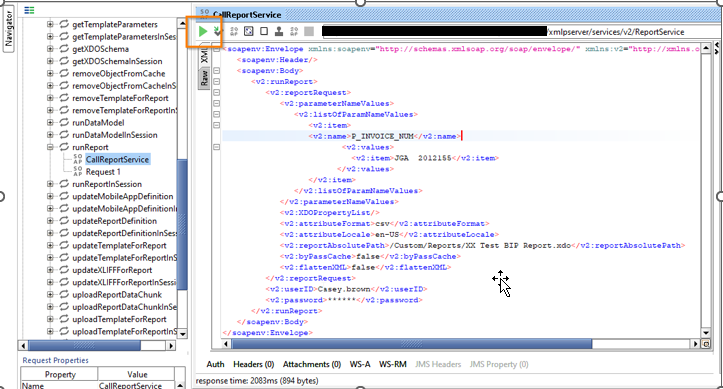Click the XML editor horizontal scrollbar thumb
This screenshot has height=389, width=723.
(411, 344)
